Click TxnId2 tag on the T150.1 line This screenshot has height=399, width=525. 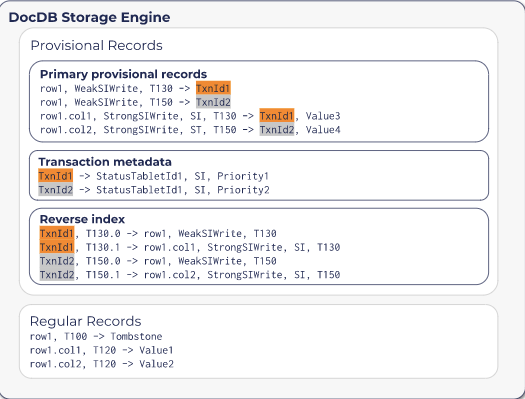pyautogui.click(x=57, y=274)
